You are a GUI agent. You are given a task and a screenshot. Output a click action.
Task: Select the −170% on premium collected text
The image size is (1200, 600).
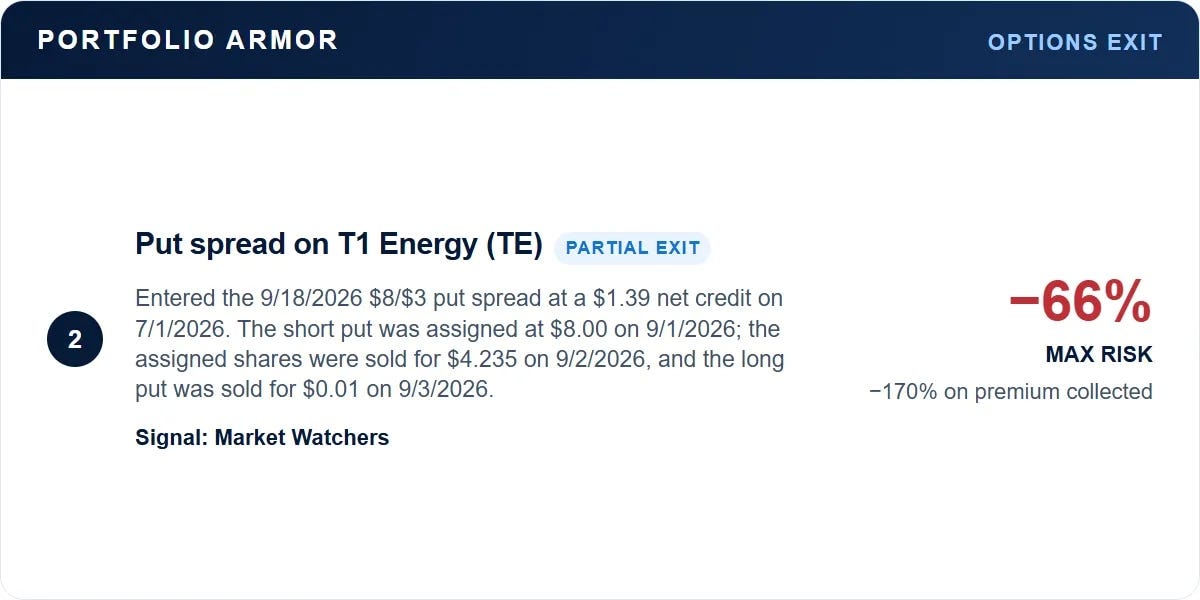(1011, 391)
